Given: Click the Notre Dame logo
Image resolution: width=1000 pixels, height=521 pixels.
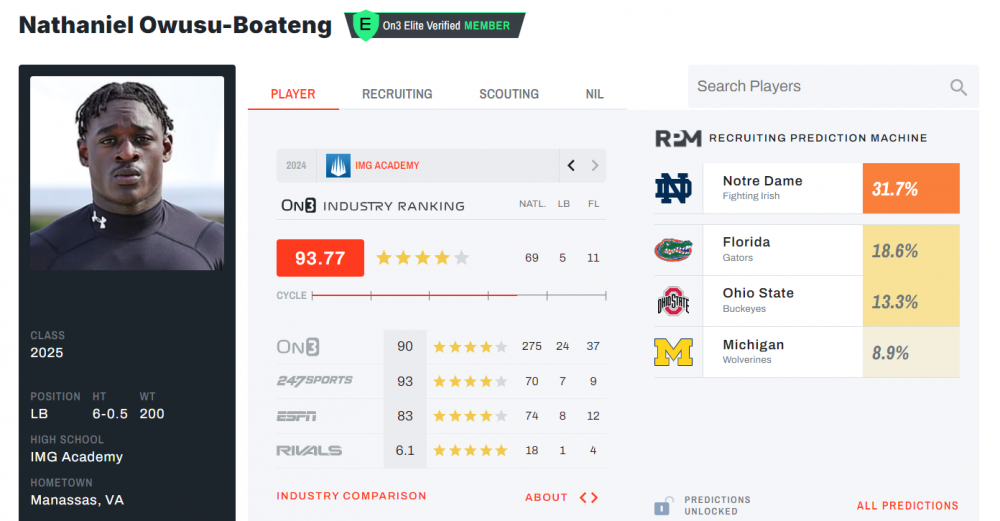Looking at the screenshot, I should pyautogui.click(x=673, y=188).
